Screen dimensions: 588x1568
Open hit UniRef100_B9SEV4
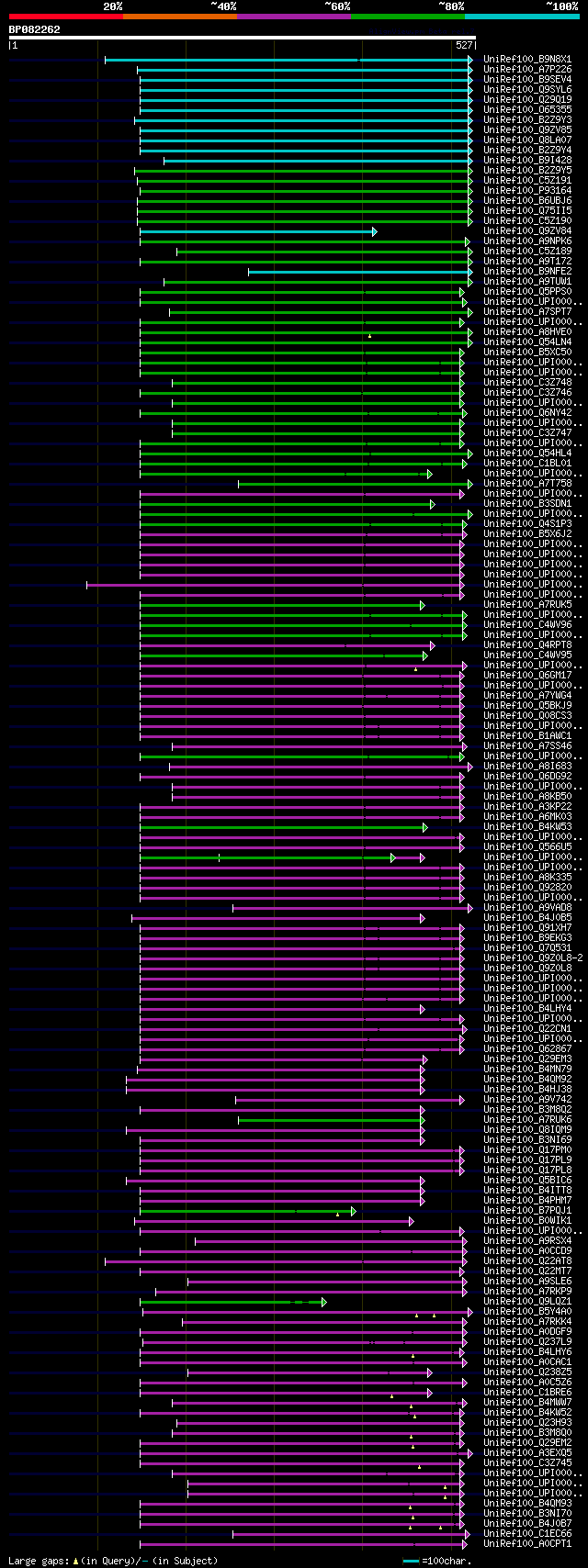pos(527,80)
